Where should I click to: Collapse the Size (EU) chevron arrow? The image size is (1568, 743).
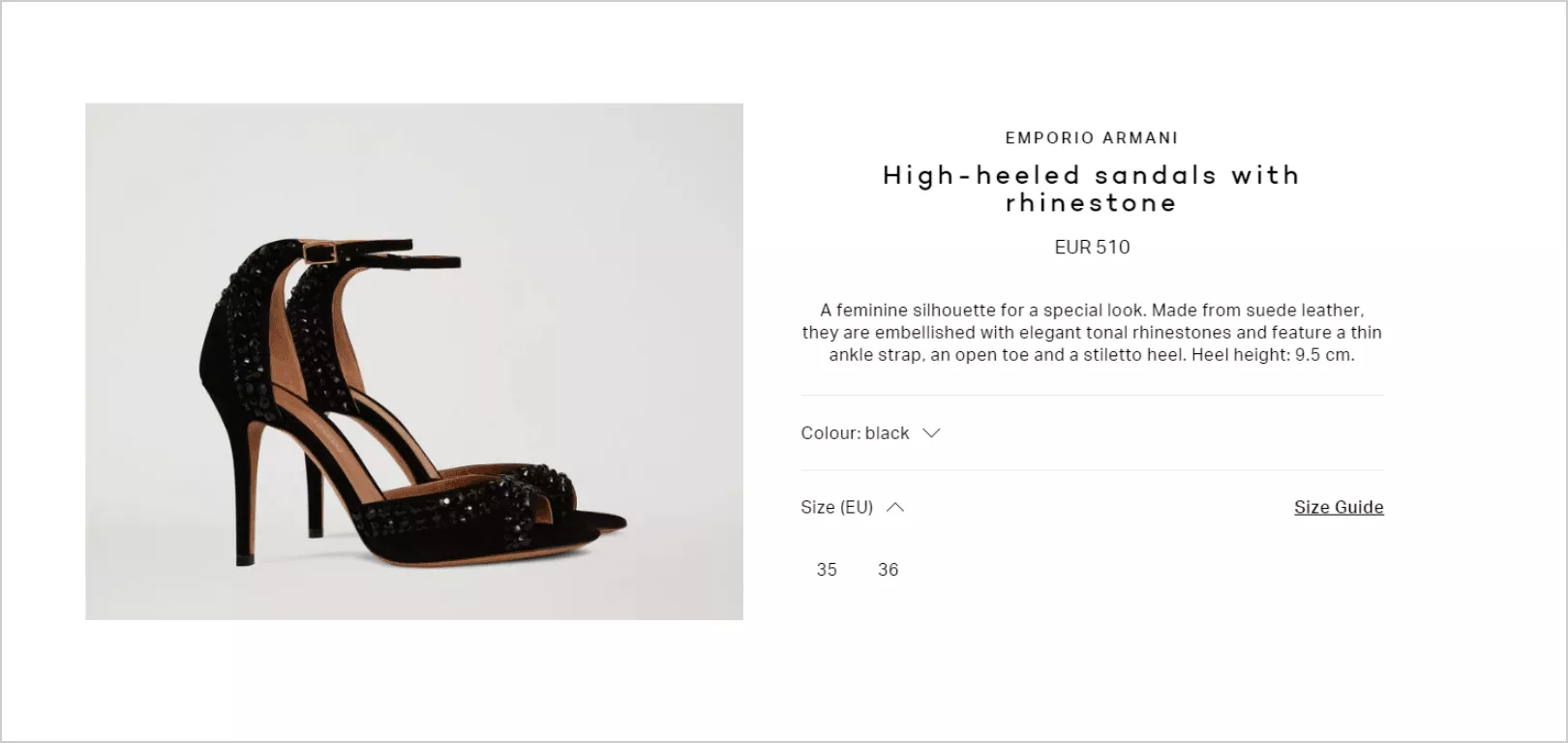click(895, 507)
